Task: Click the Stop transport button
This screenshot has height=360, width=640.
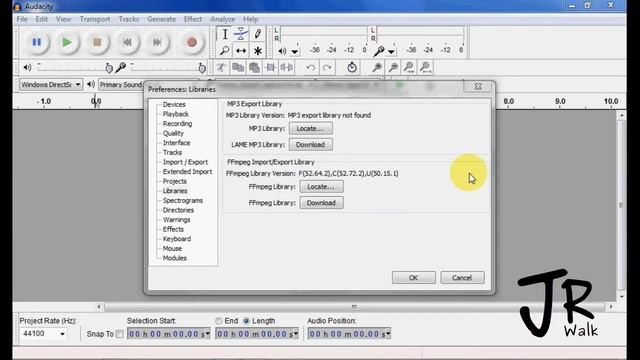Action: point(97,42)
